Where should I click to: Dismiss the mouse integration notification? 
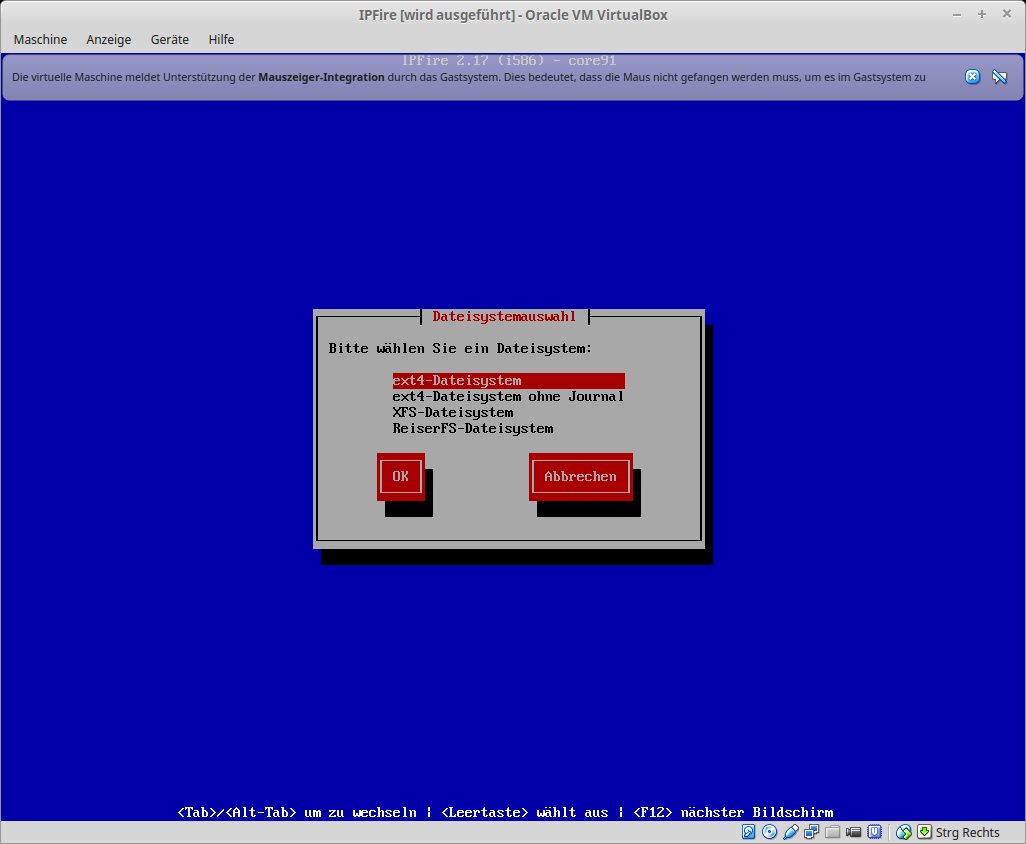click(972, 77)
